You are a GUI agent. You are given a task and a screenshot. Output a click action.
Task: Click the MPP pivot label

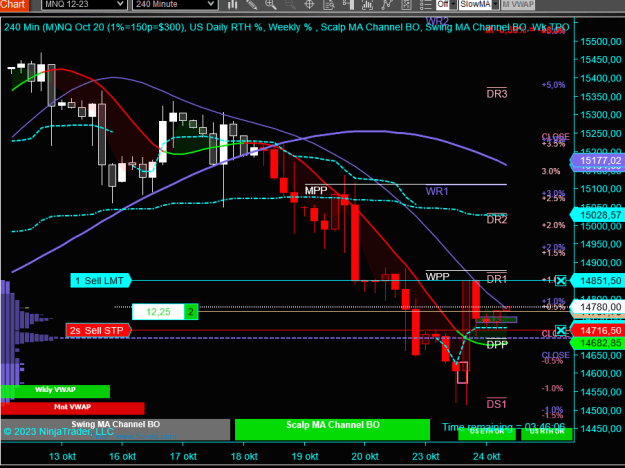[x=316, y=191]
